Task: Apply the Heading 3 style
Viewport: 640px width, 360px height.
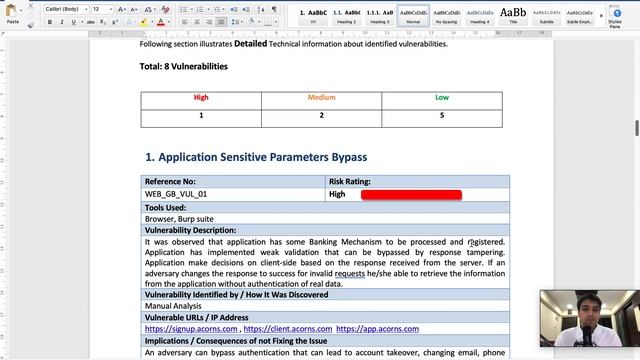Action: pos(380,16)
